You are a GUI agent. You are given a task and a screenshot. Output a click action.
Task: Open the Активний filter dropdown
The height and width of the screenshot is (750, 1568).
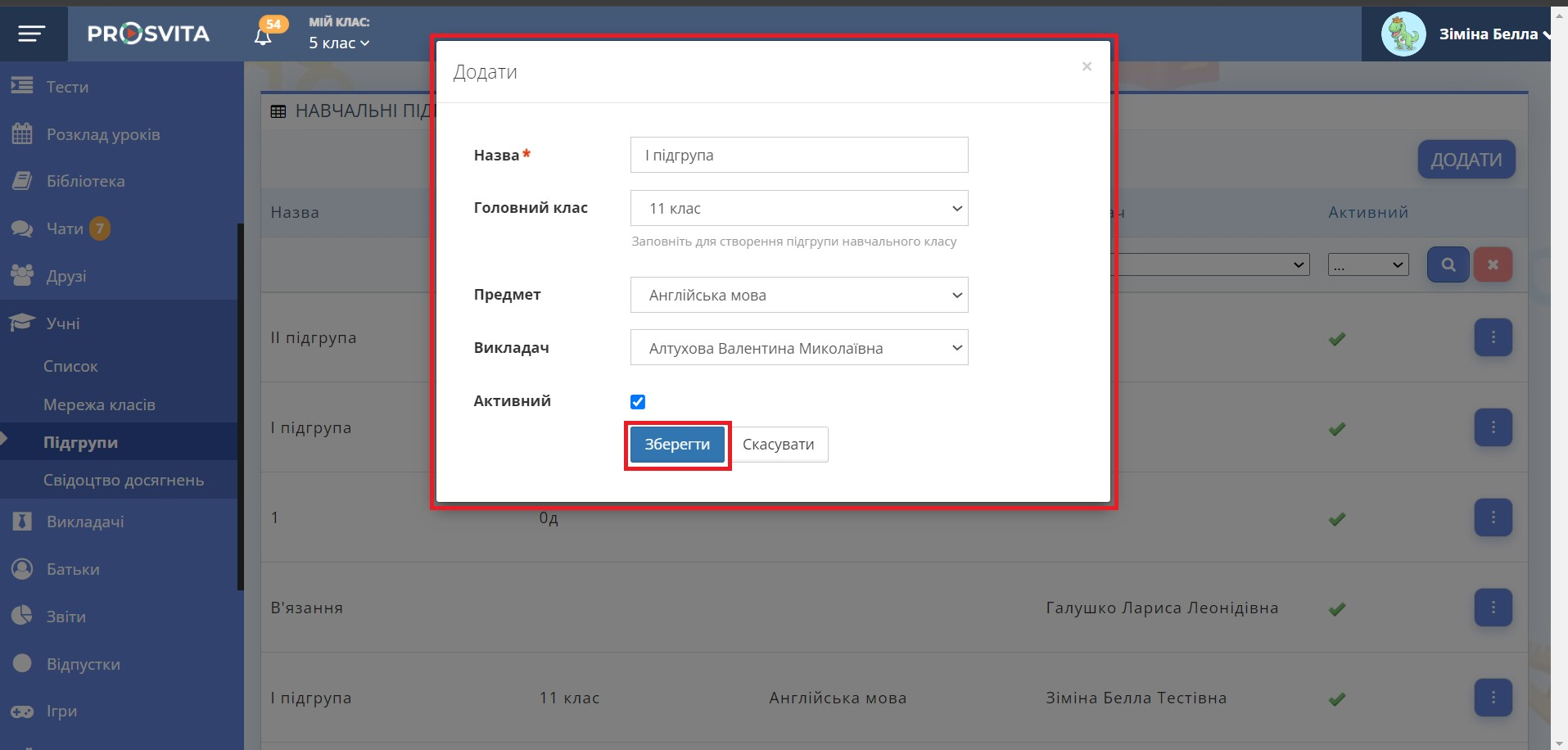(x=1367, y=264)
